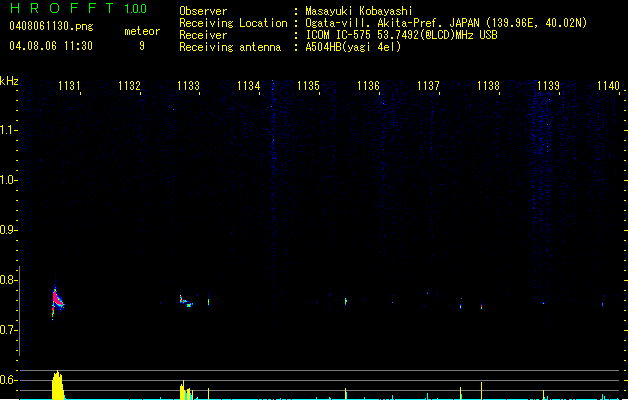Click the tallest yellow intensity bar at 1131
629x400 pixels.
[x=58, y=385]
